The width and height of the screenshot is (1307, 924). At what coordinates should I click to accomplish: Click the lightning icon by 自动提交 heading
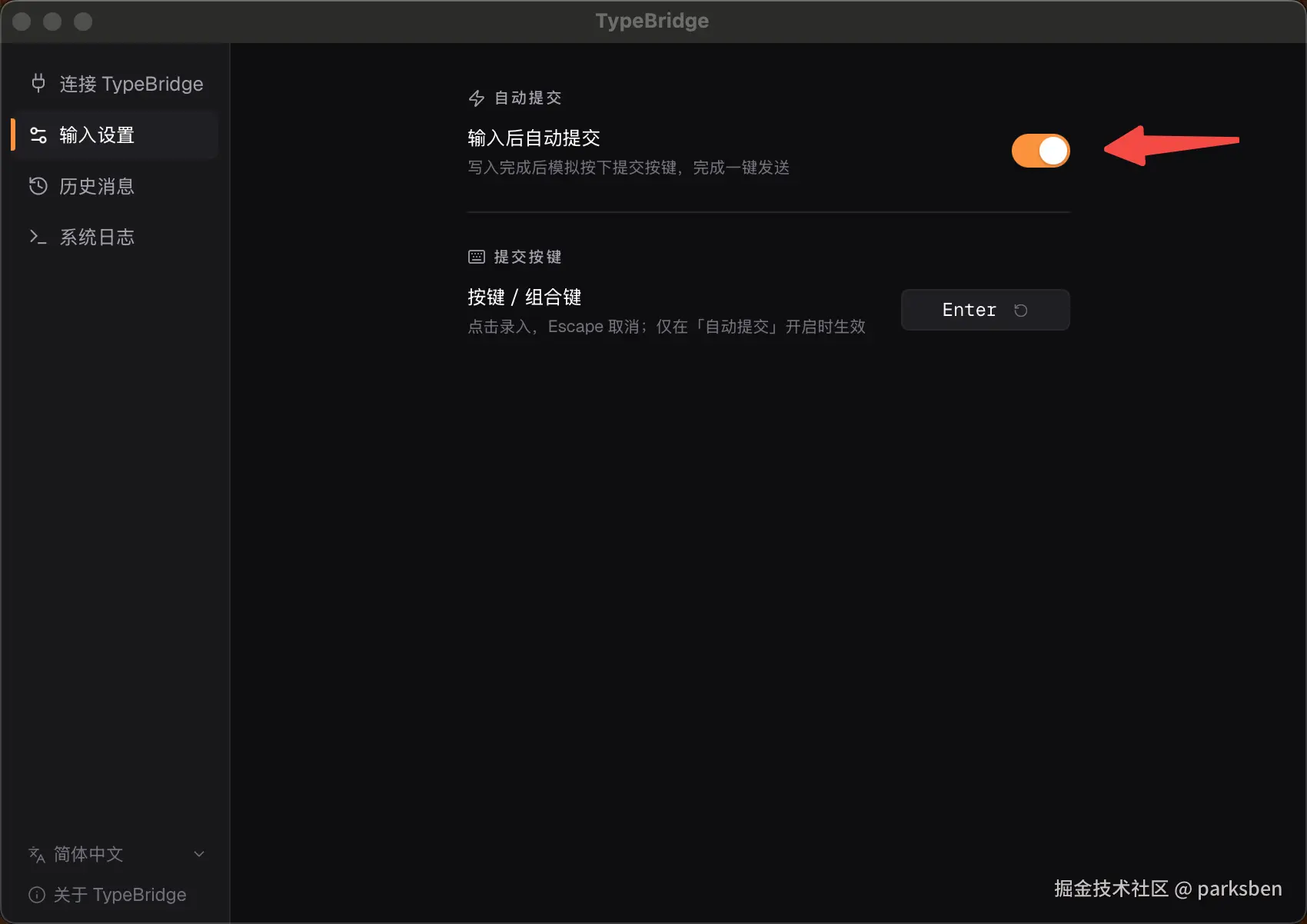tap(477, 98)
